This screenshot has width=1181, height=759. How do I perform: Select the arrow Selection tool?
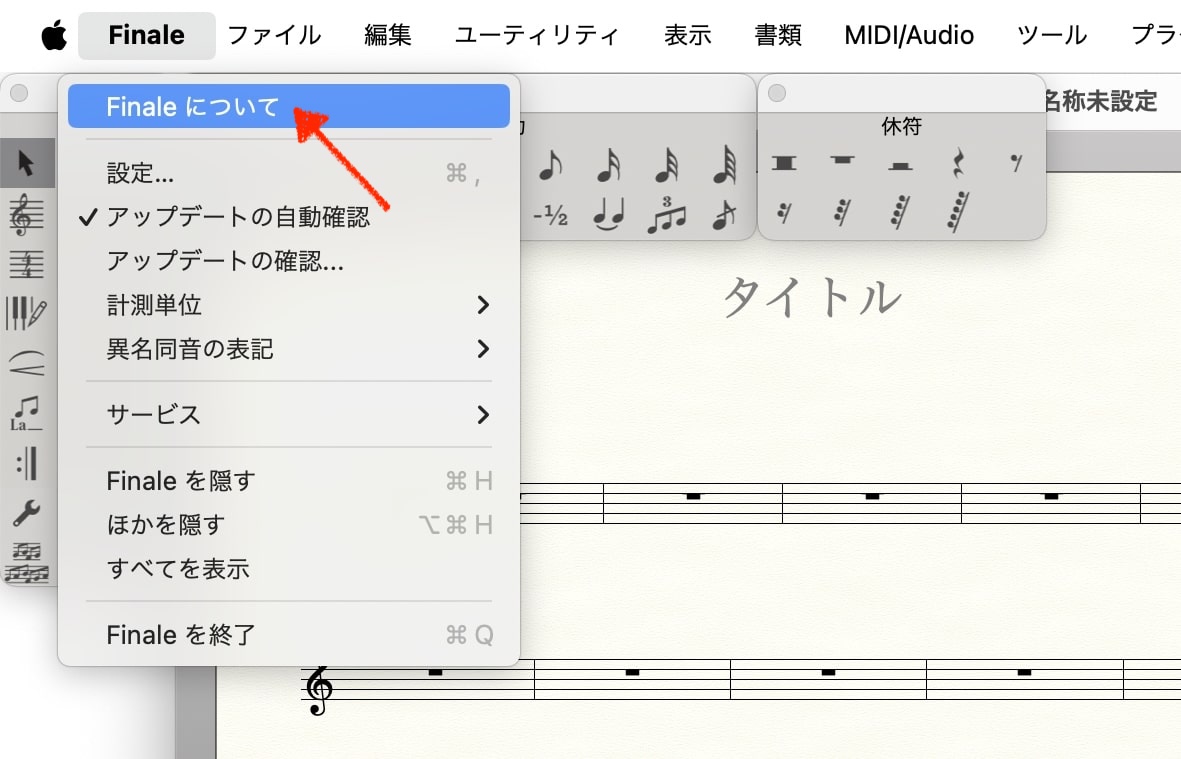click(27, 163)
